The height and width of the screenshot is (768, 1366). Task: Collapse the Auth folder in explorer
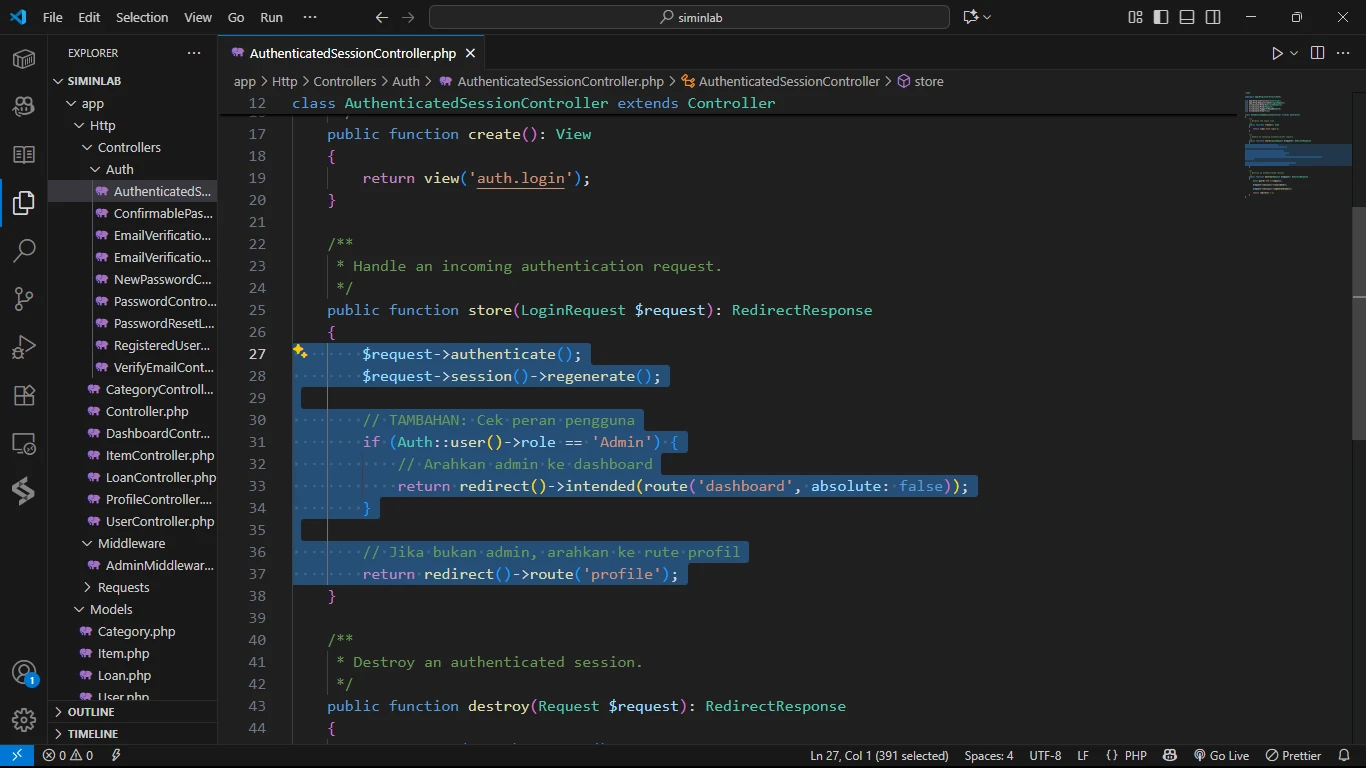point(119,169)
